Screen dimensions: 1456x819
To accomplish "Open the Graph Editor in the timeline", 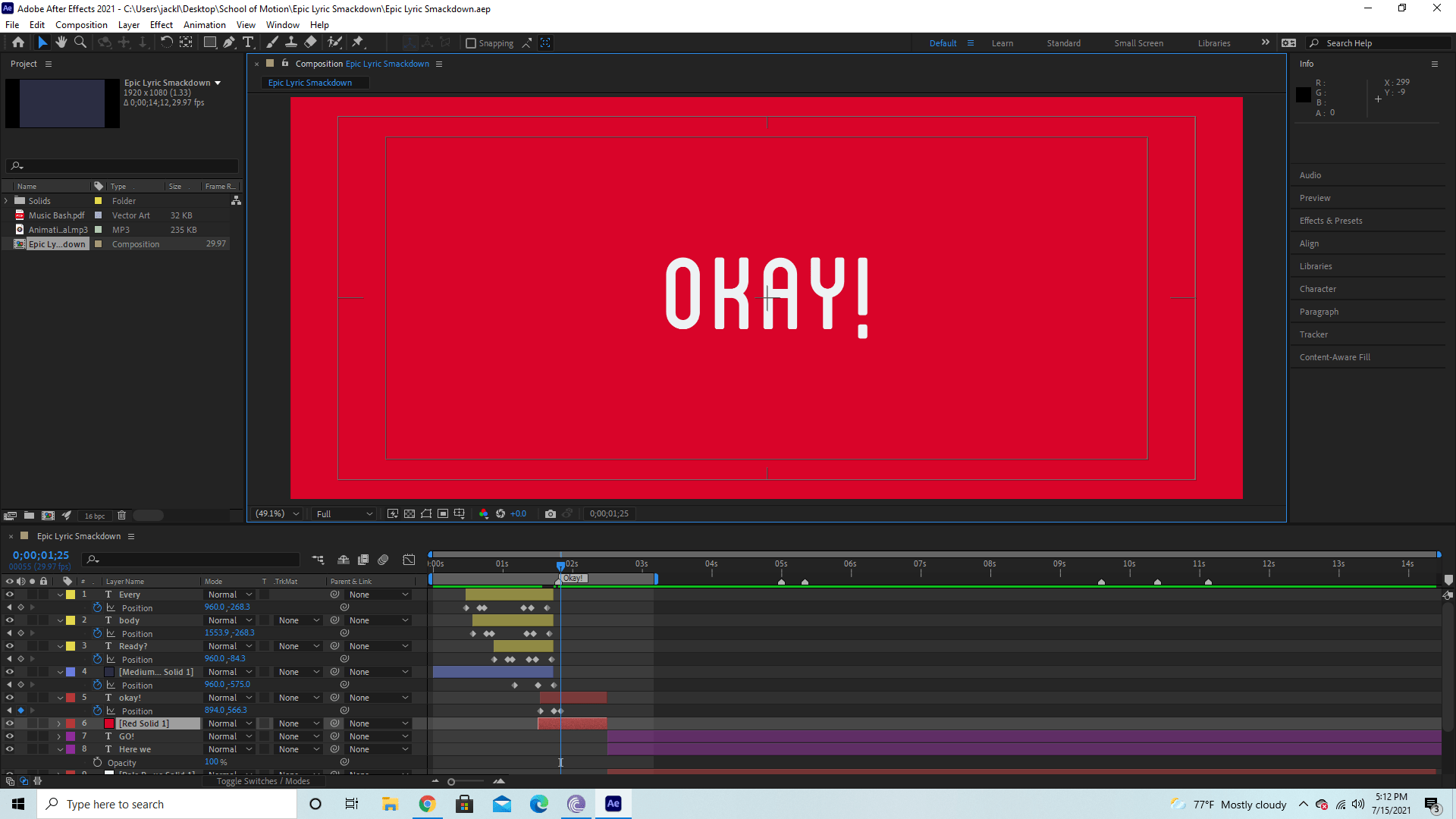I will click(x=409, y=560).
